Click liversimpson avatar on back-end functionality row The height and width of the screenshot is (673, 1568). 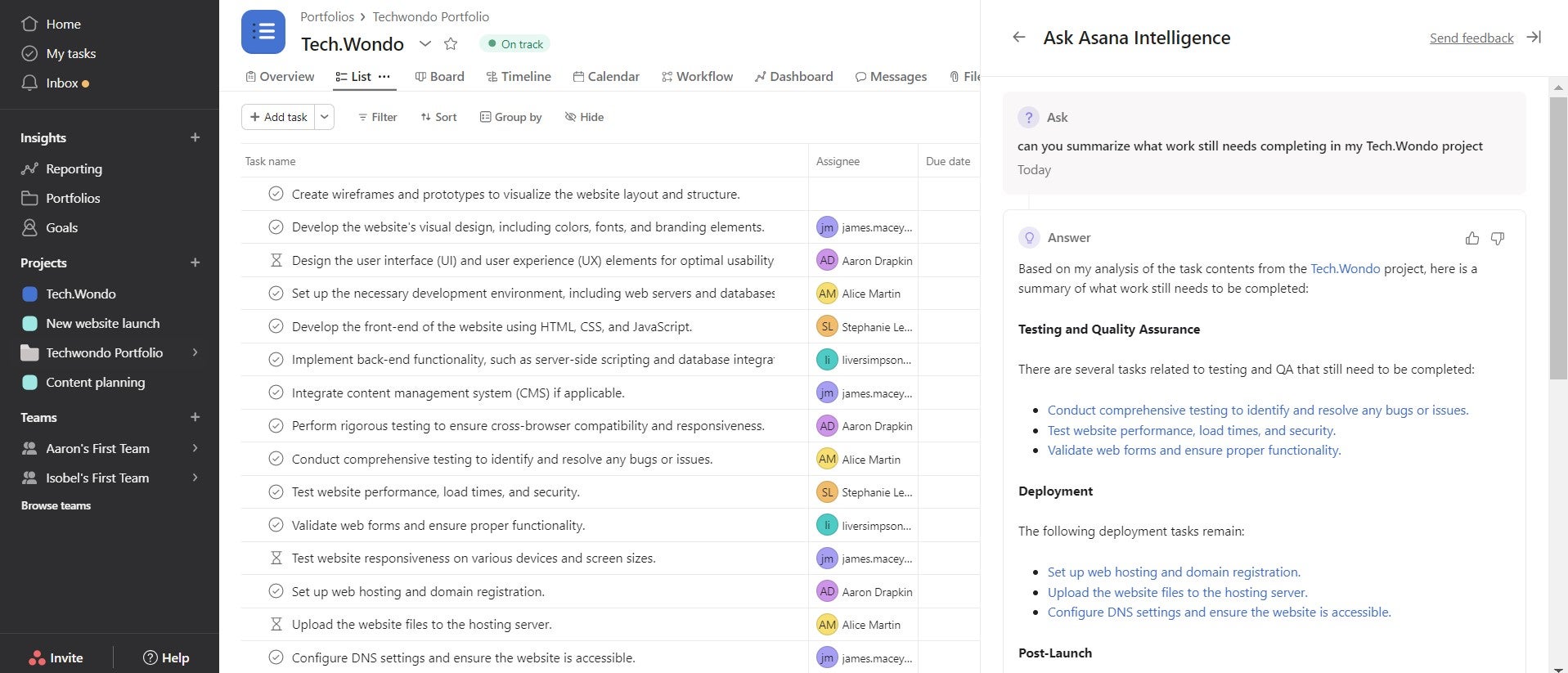(827, 360)
